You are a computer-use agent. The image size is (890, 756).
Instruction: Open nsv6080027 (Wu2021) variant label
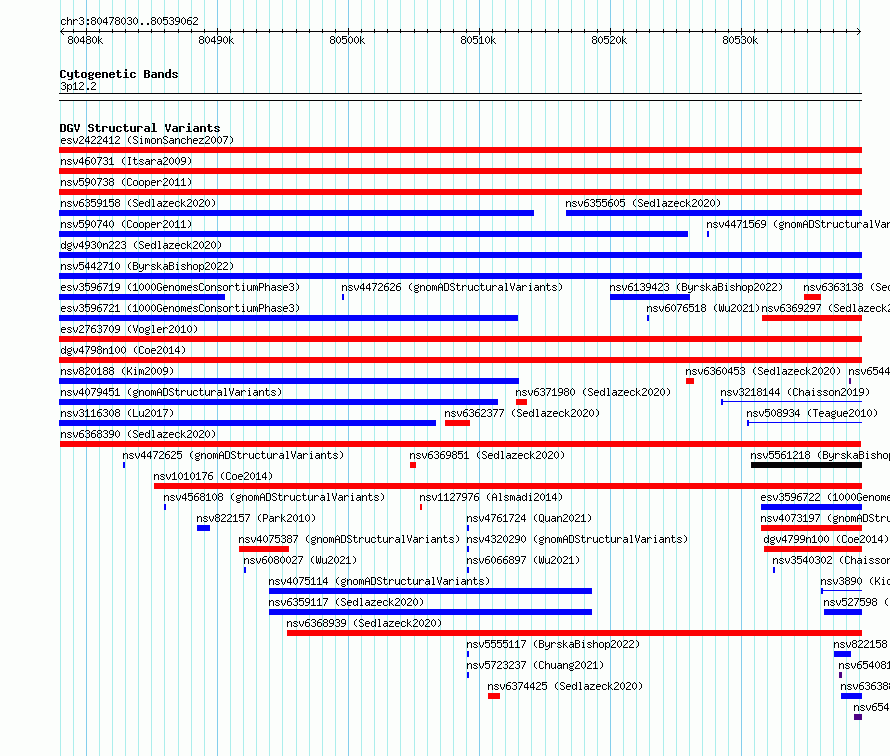300,560
